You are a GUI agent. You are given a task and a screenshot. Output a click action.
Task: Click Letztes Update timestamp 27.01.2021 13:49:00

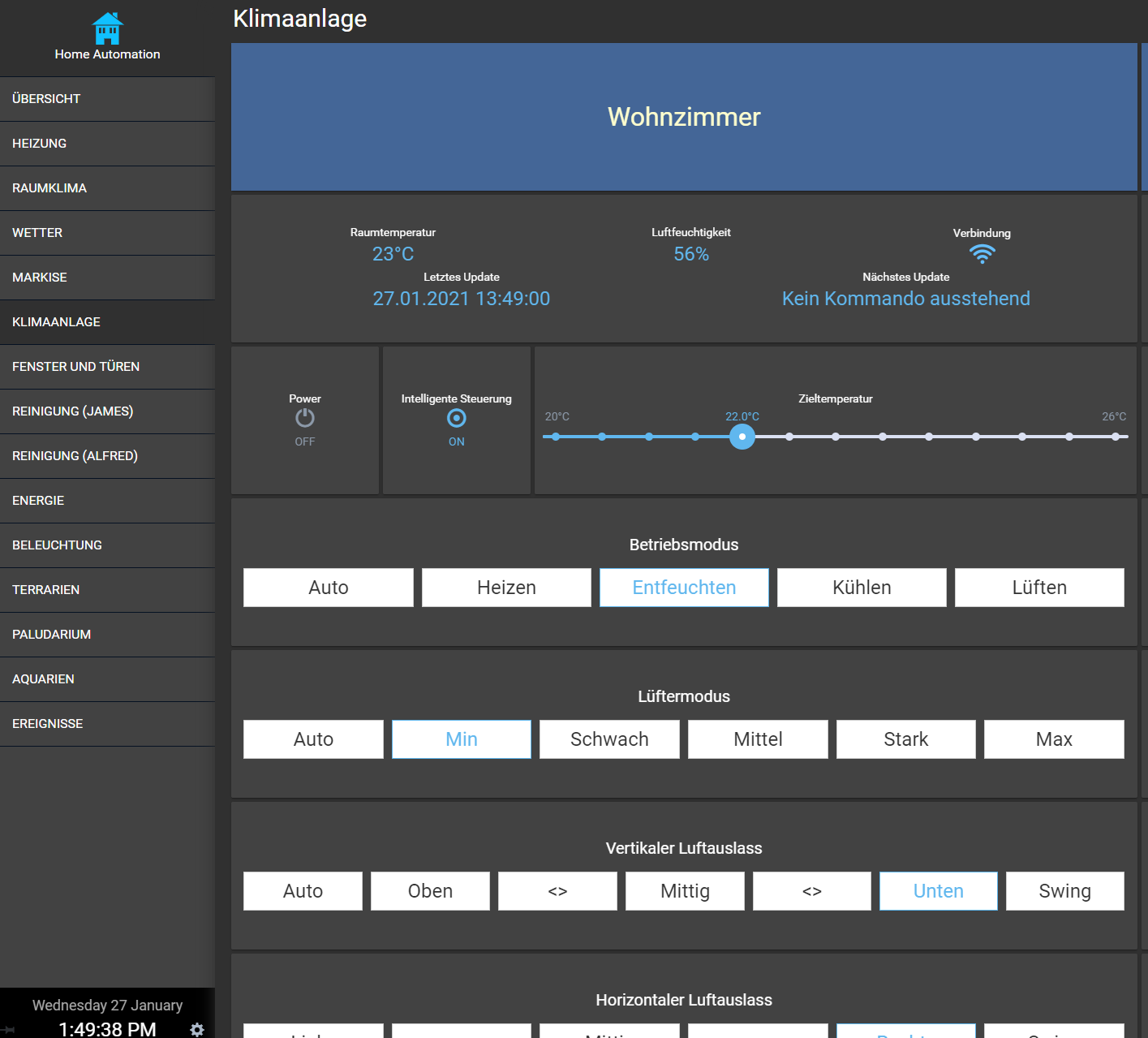point(462,299)
